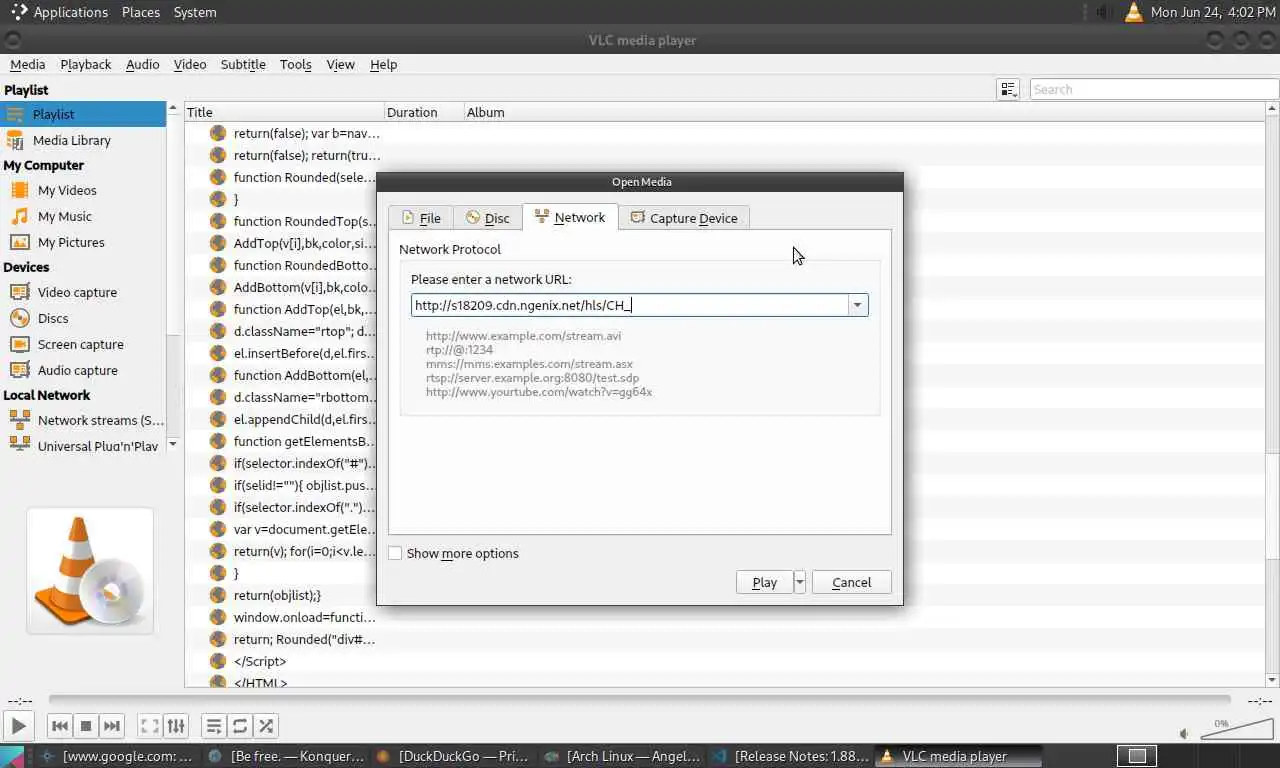Open Media Library in sidebar
1280x768 pixels.
tap(83, 140)
